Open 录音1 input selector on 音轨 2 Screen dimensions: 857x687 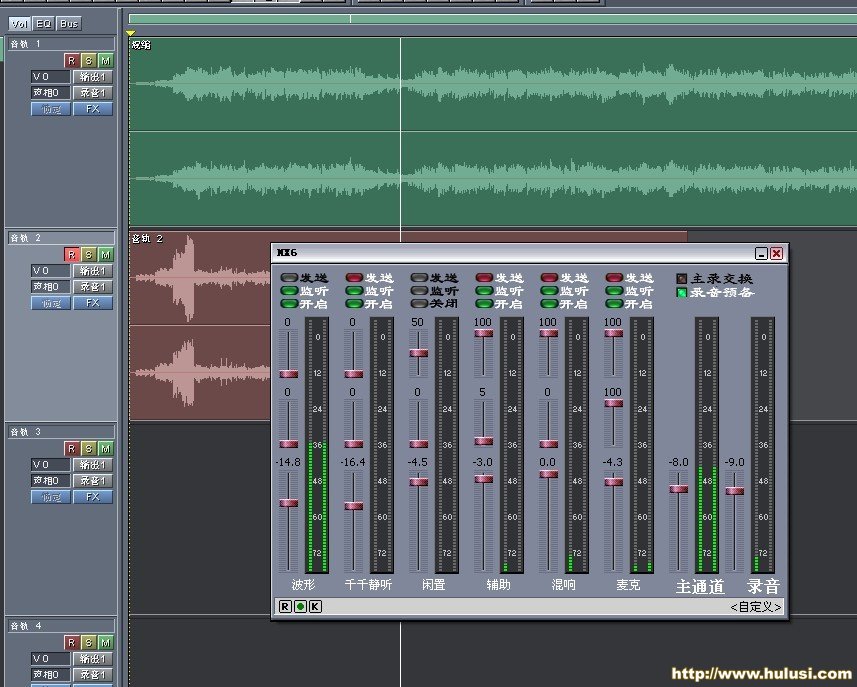pos(93,287)
